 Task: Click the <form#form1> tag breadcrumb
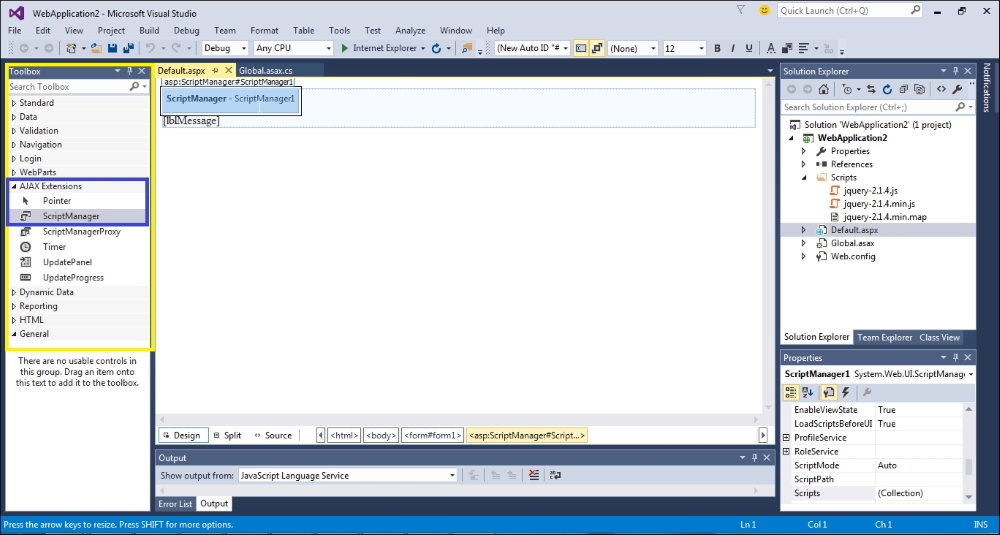(x=432, y=436)
